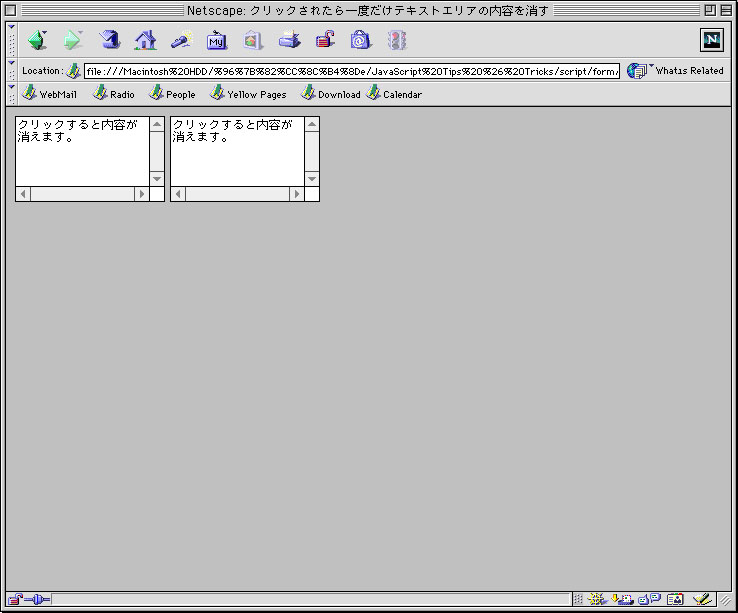Open the My Netscape icon
Viewport: 738px width, 613px height.
coord(217,40)
